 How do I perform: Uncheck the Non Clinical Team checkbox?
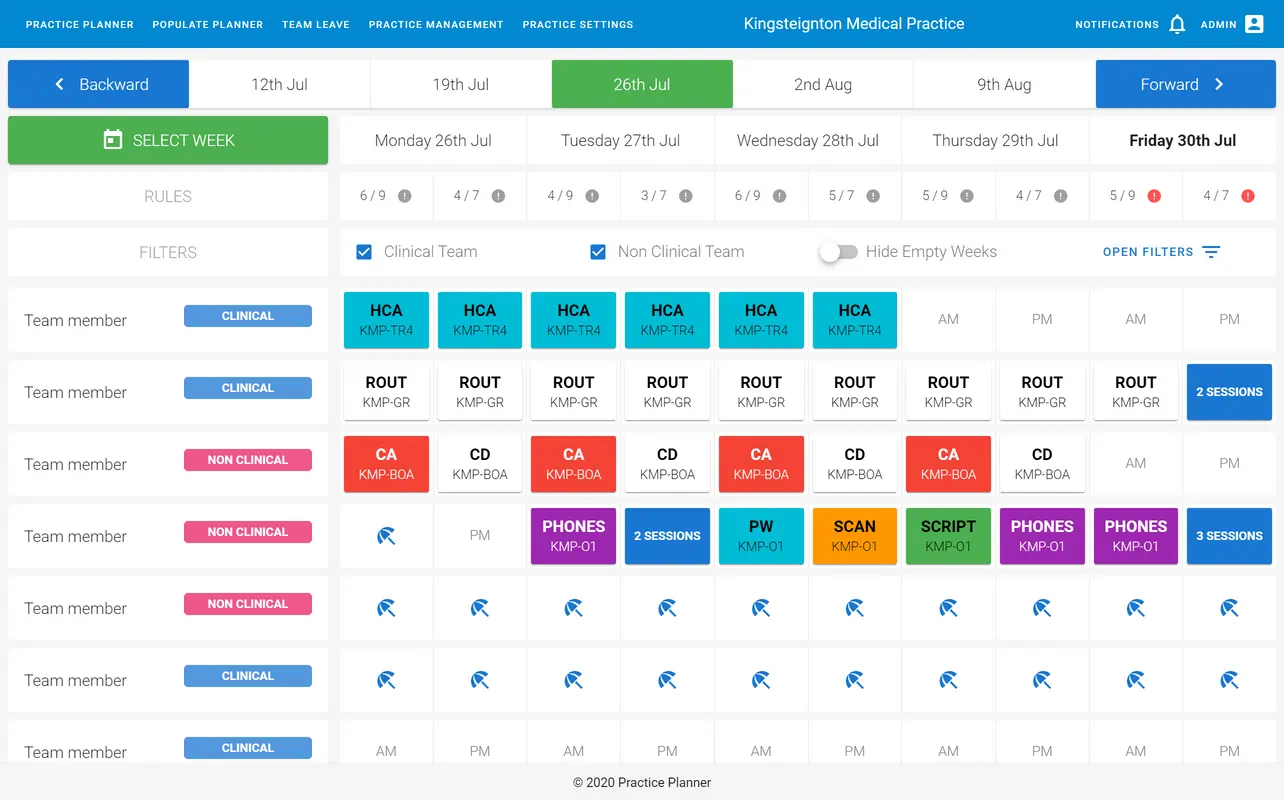(598, 252)
